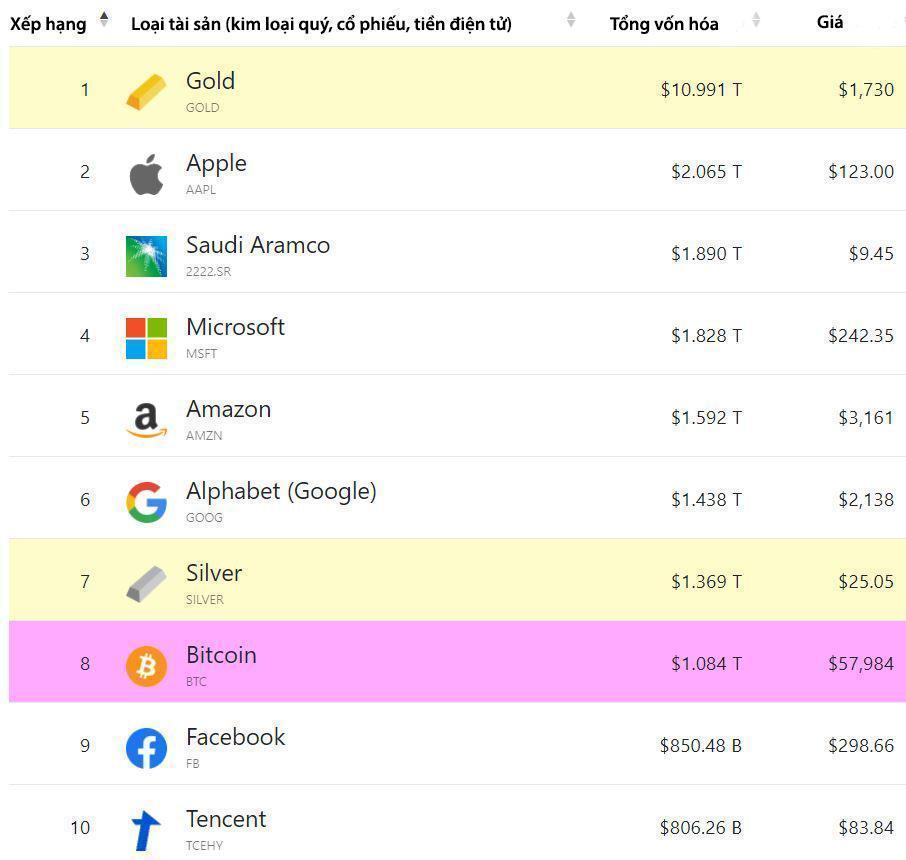Click the Tổng vốn hóa header
The width and height of the screenshot is (906, 860).
(663, 24)
